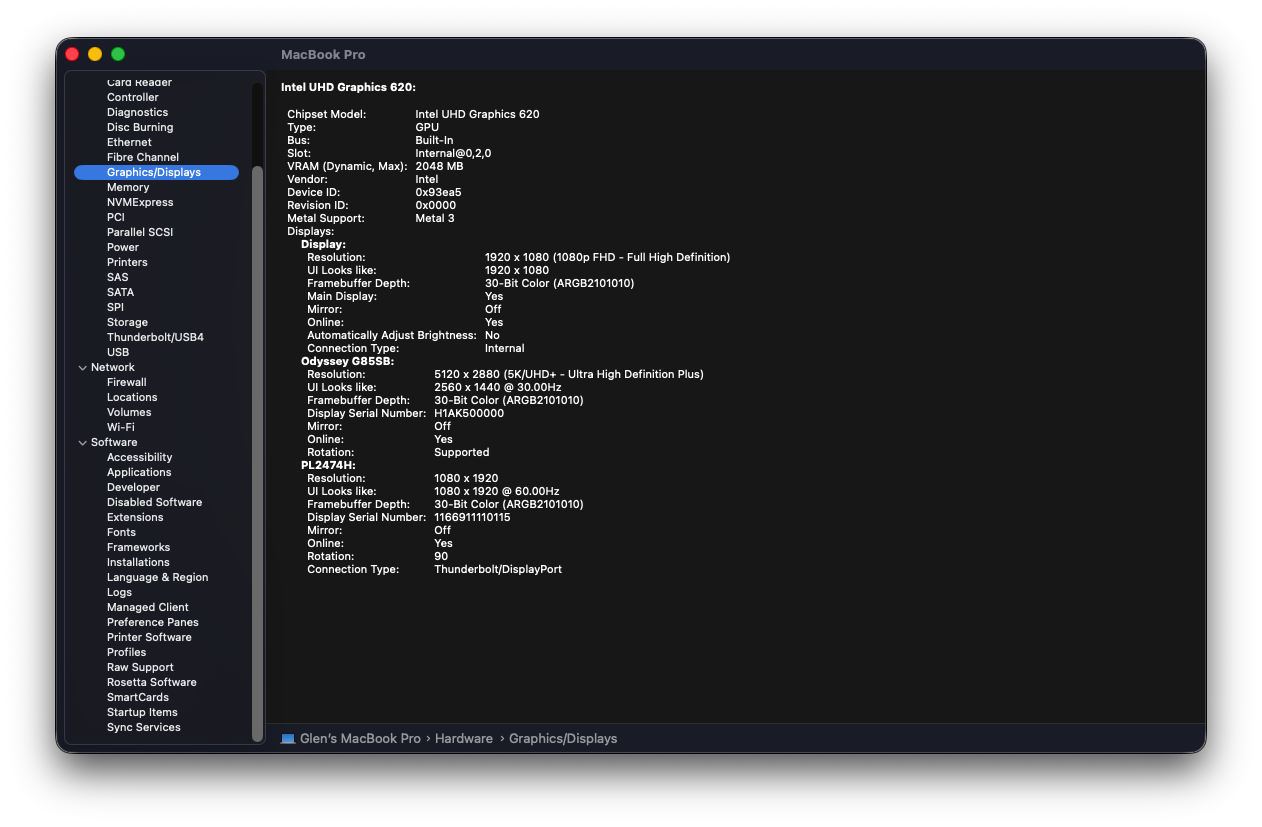Open Thunderbolt/USB4 in the hardware list
Image resolution: width=1262 pixels, height=827 pixels.
coord(155,337)
